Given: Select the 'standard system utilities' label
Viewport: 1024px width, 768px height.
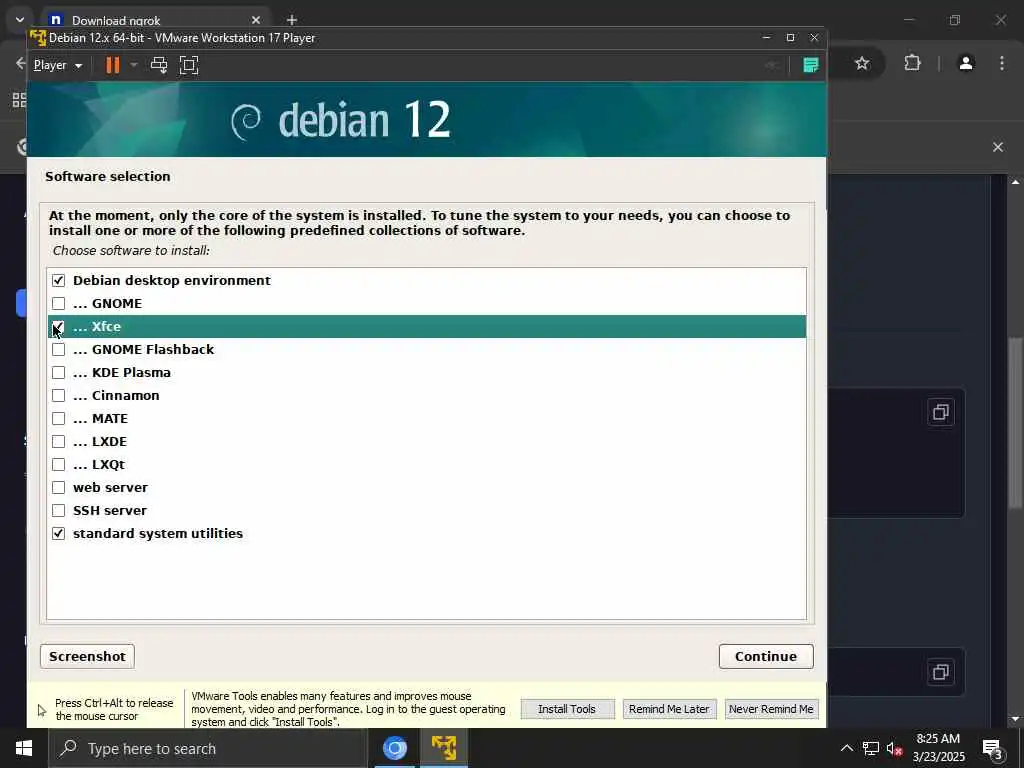Looking at the screenshot, I should 158,534.
